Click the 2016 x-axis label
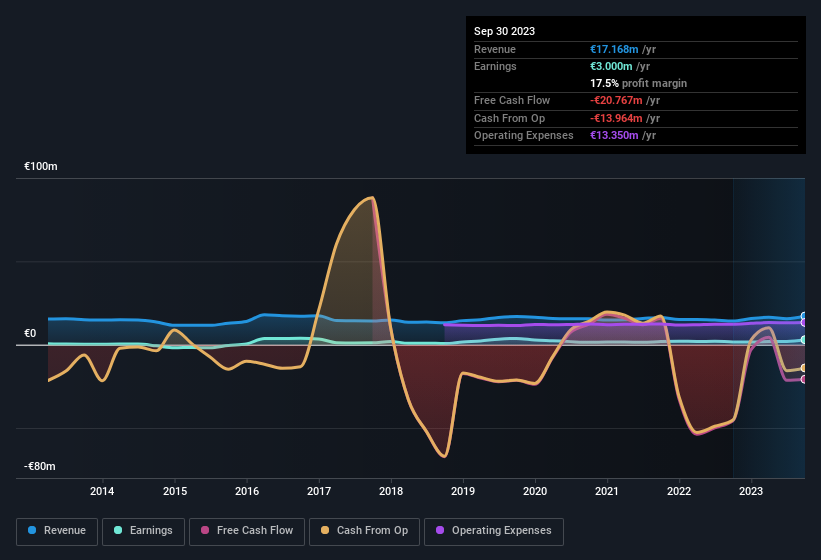The image size is (821, 560). (247, 491)
